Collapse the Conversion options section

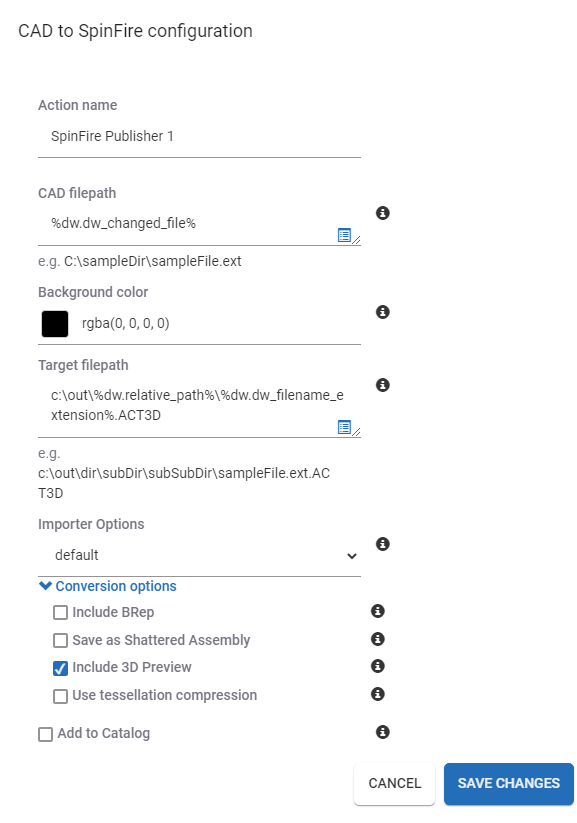pos(108,586)
